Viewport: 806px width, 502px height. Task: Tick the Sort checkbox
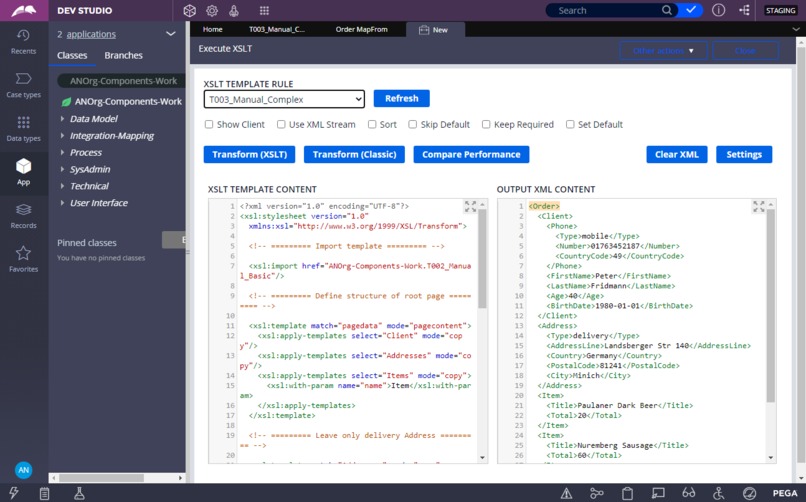372,124
